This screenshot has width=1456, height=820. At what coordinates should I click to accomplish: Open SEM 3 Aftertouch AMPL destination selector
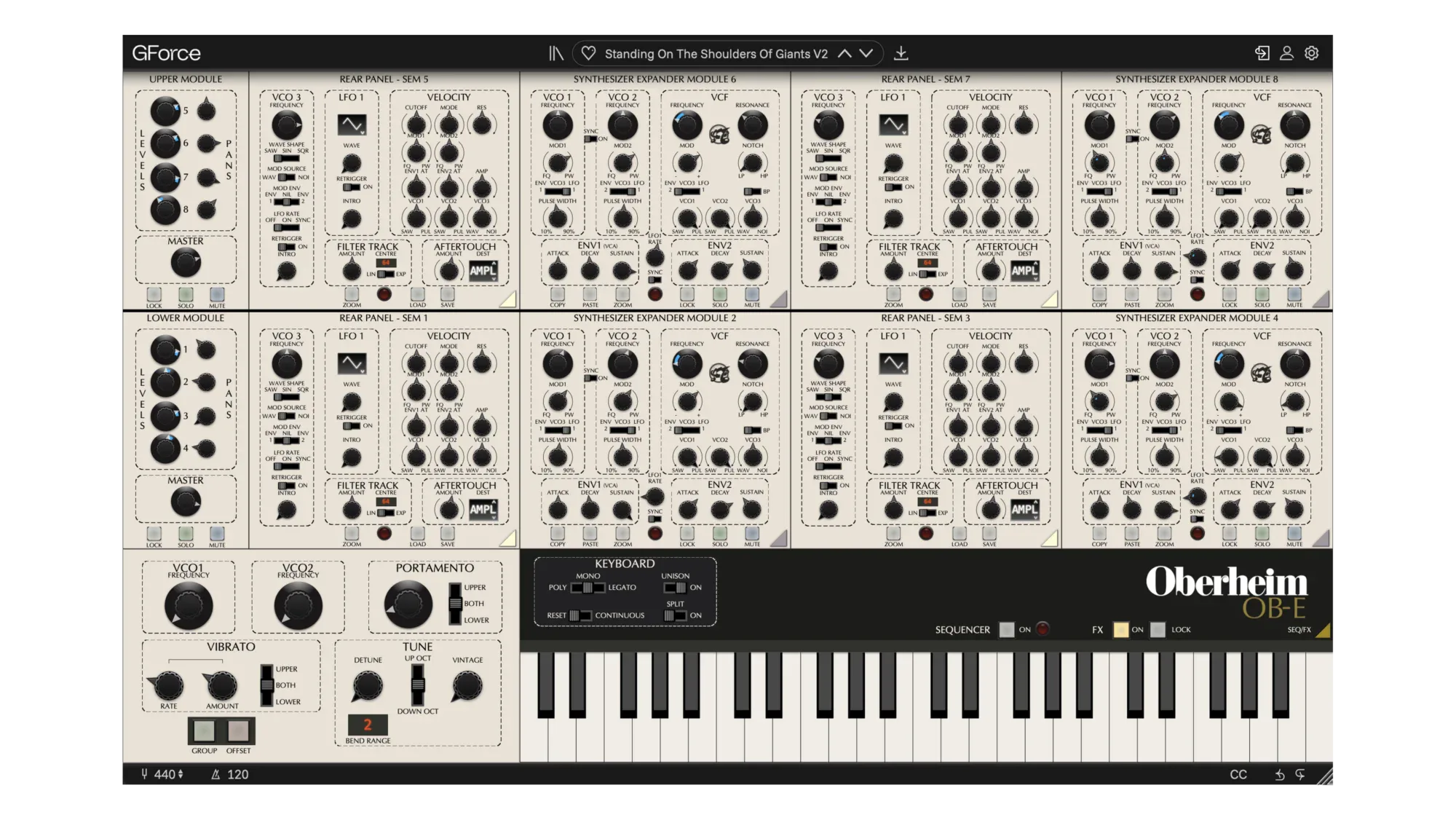point(1024,510)
